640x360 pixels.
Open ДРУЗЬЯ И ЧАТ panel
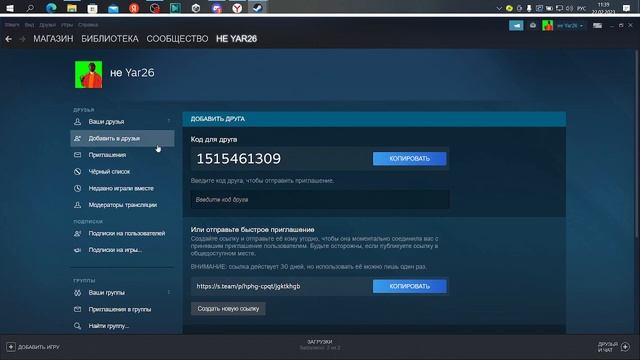pyautogui.click(x=613, y=347)
